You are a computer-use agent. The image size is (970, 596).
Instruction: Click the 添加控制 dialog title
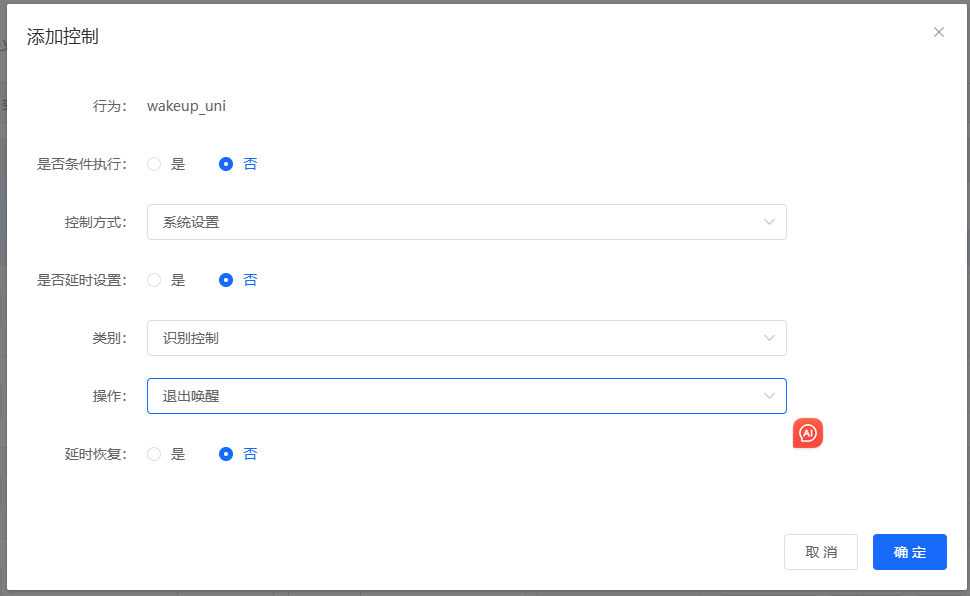point(62,38)
